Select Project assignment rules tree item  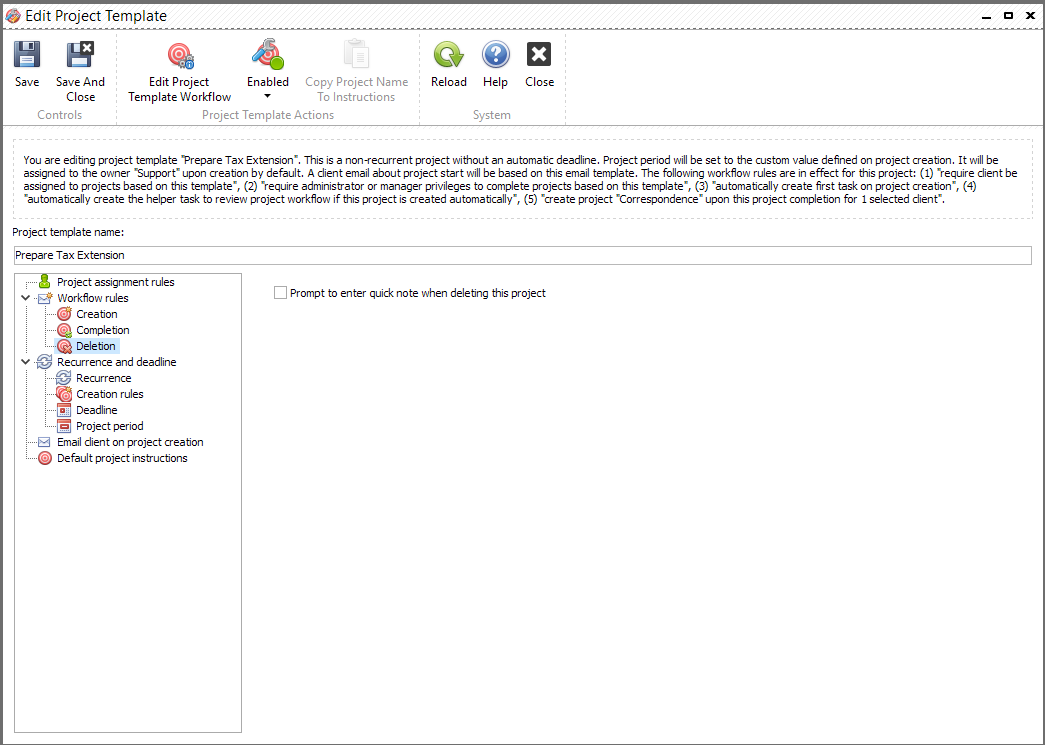[x=116, y=282]
